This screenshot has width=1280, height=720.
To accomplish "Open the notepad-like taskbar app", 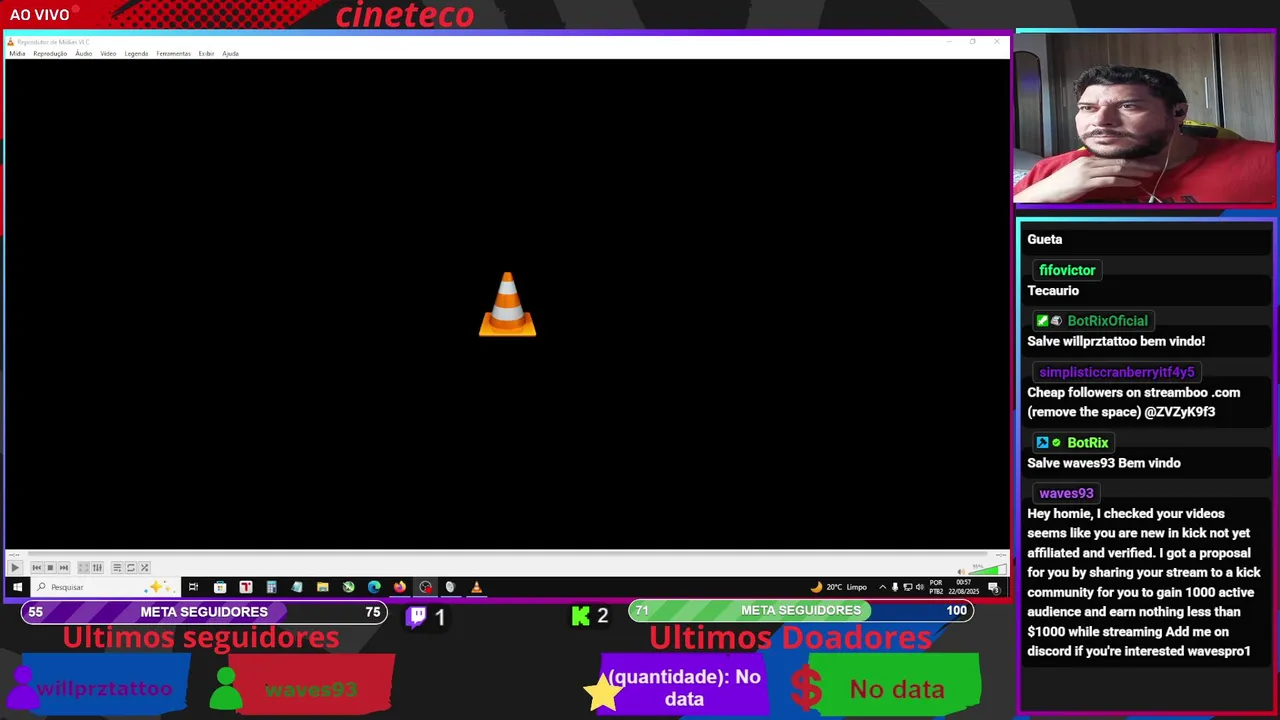I will pos(297,587).
